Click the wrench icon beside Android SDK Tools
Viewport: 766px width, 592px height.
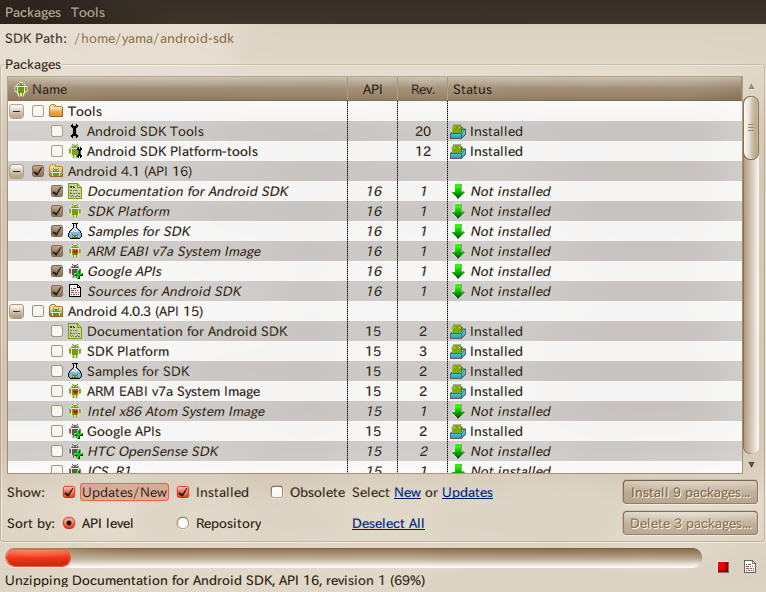click(x=74, y=131)
